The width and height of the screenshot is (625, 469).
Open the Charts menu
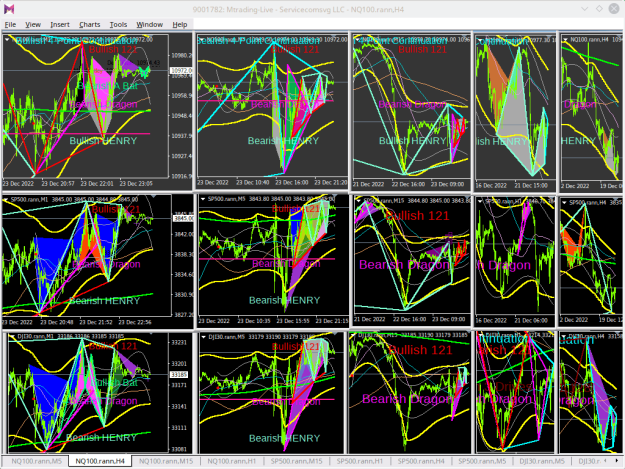[90, 24]
